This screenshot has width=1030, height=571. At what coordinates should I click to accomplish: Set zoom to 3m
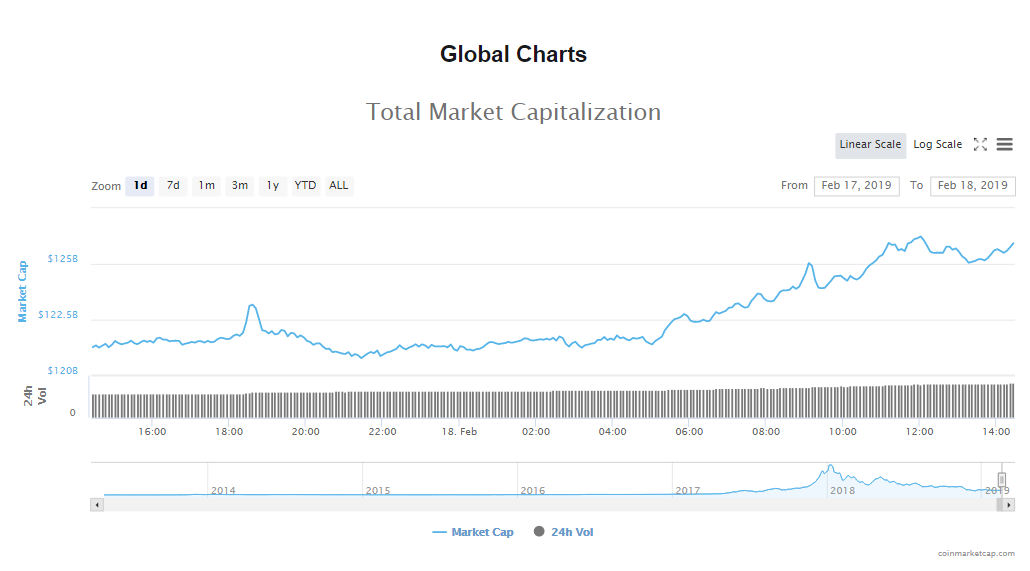click(x=240, y=186)
